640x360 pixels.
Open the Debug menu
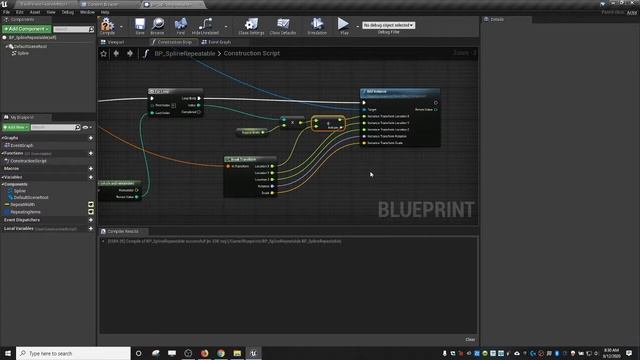tap(67, 12)
